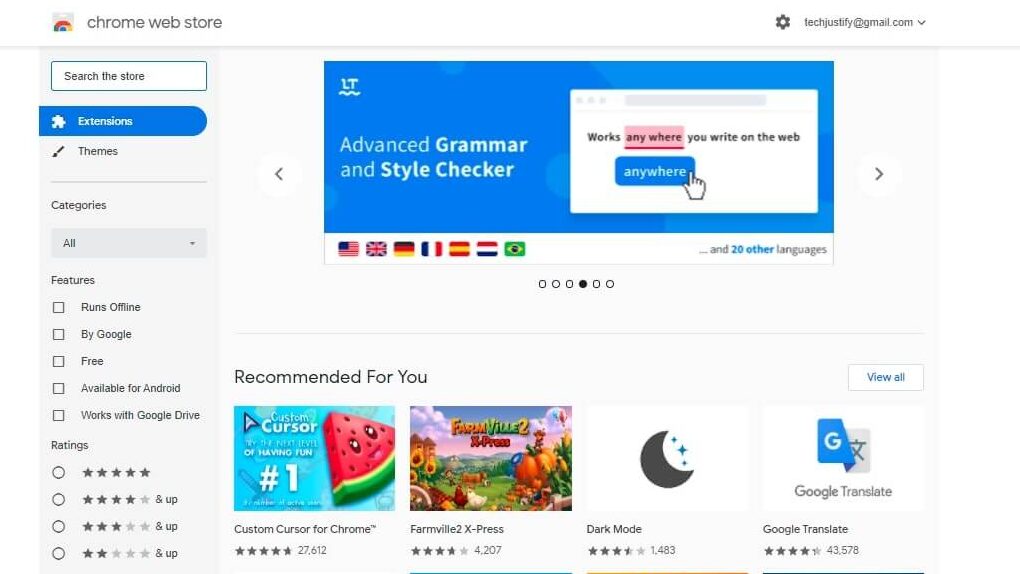Enable the Runs Offline checkbox

pos(59,307)
